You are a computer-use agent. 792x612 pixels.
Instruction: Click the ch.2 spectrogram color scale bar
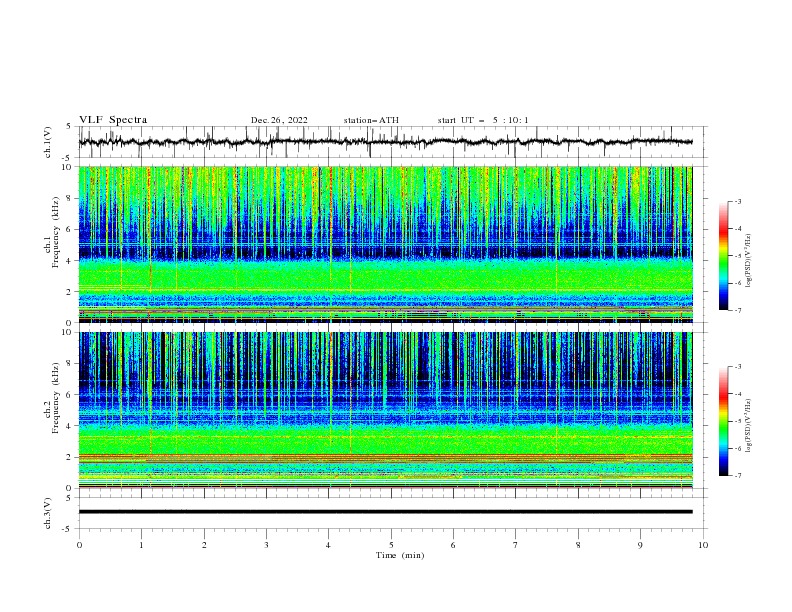pyautogui.click(x=723, y=421)
